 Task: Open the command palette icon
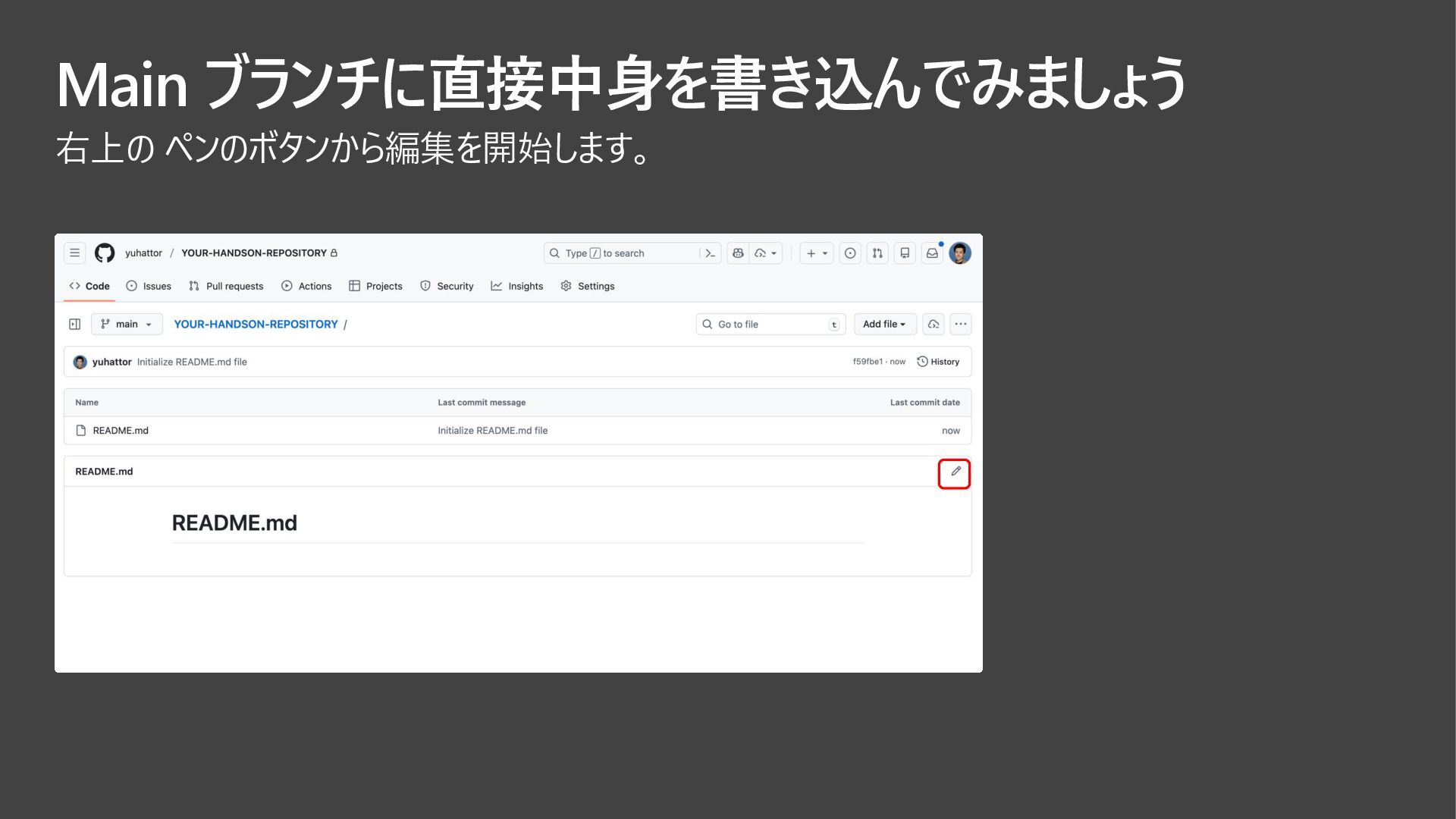tap(710, 253)
